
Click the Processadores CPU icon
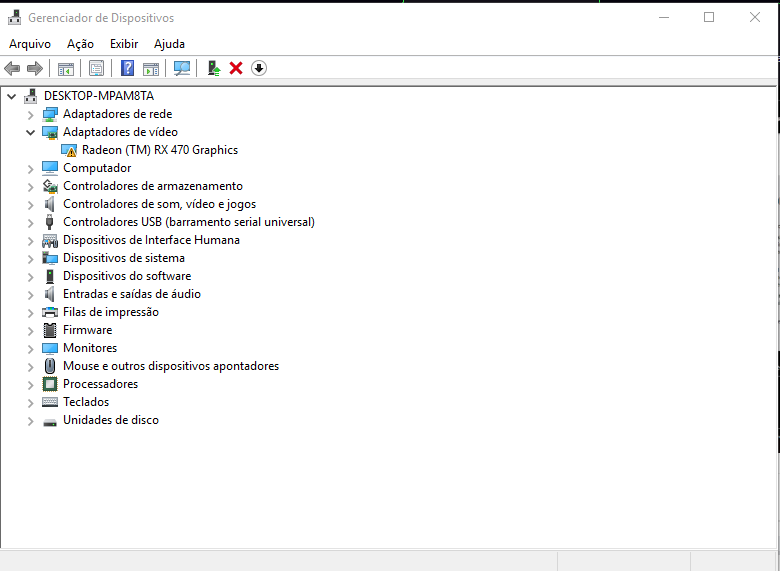coord(50,384)
